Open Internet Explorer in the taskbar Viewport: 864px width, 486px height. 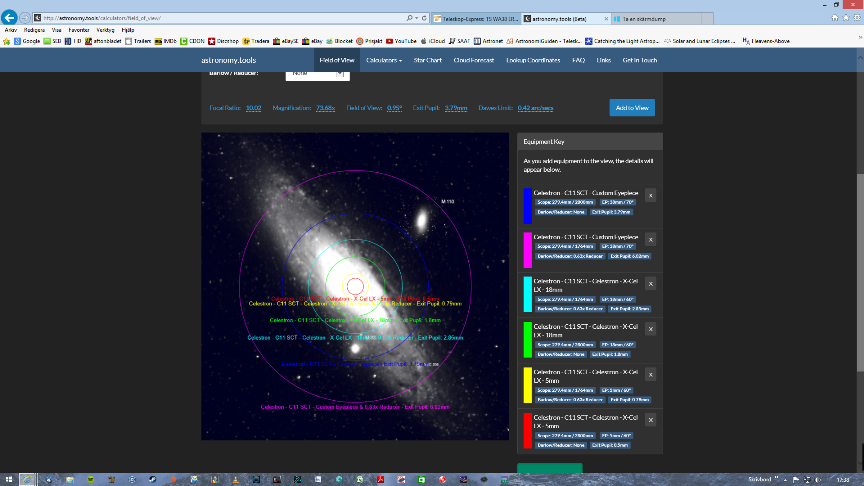[27, 479]
